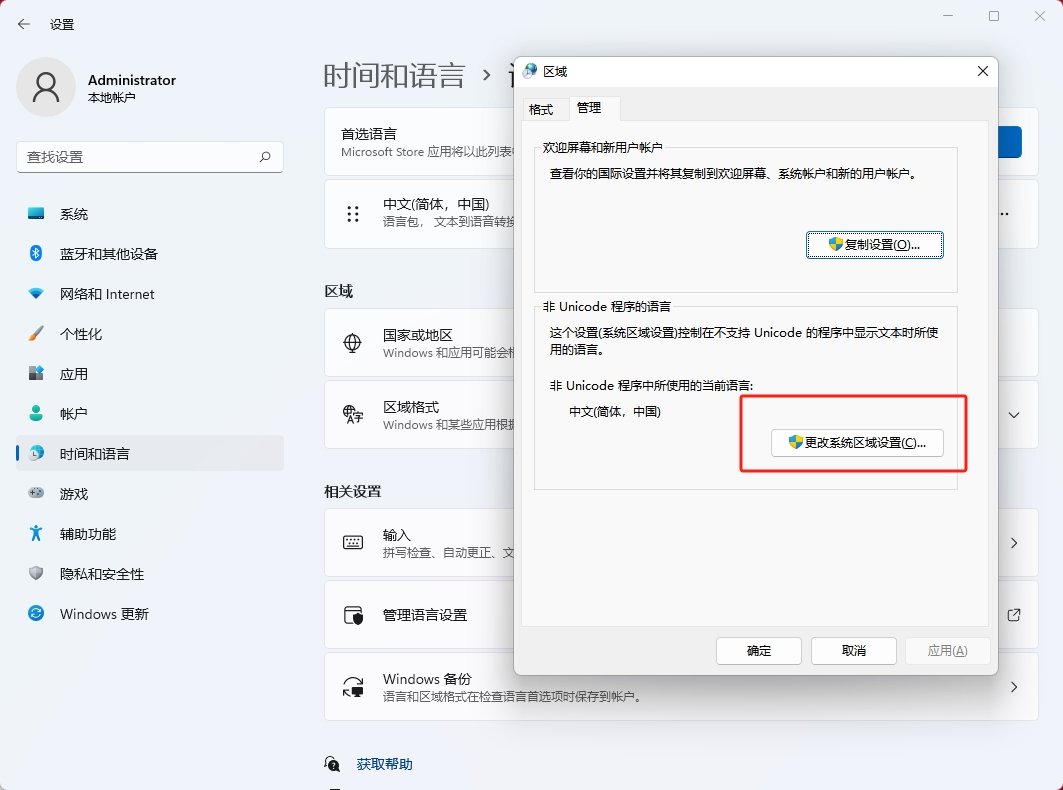Click the keyboard icon beside 输入
The height and width of the screenshot is (790, 1063).
353,542
